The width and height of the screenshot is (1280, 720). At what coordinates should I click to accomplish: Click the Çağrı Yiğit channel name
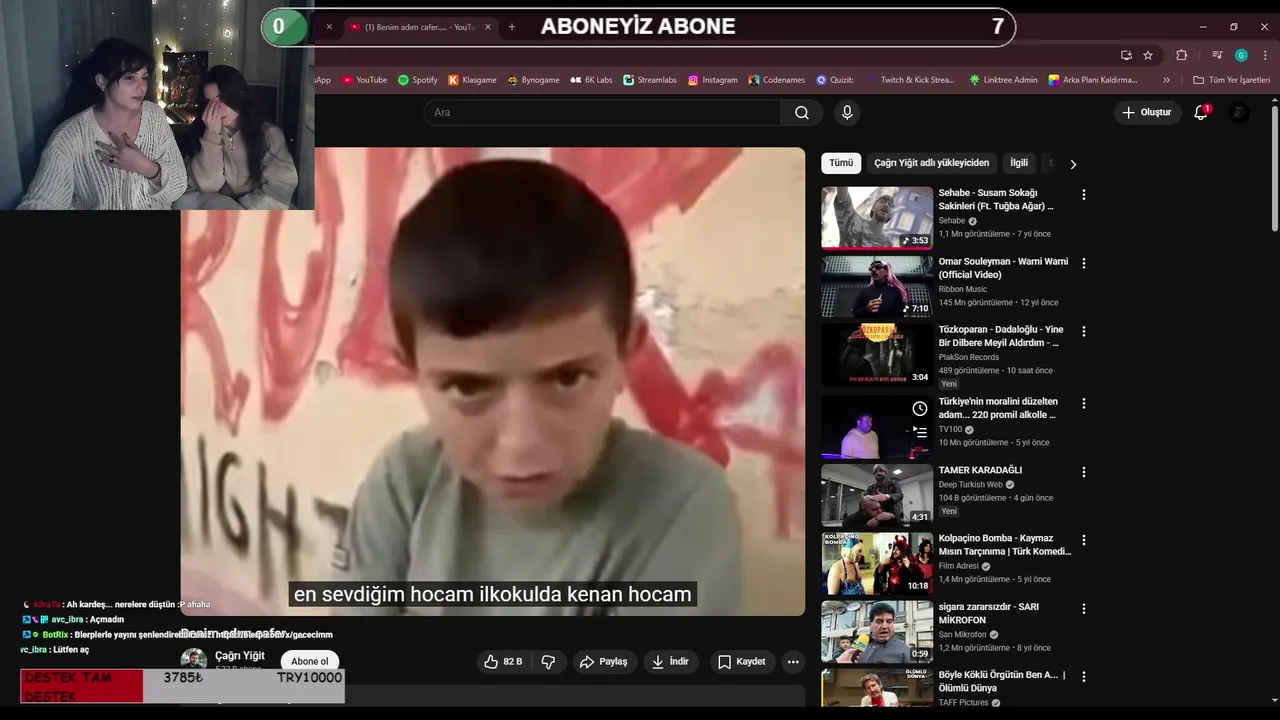240,656
